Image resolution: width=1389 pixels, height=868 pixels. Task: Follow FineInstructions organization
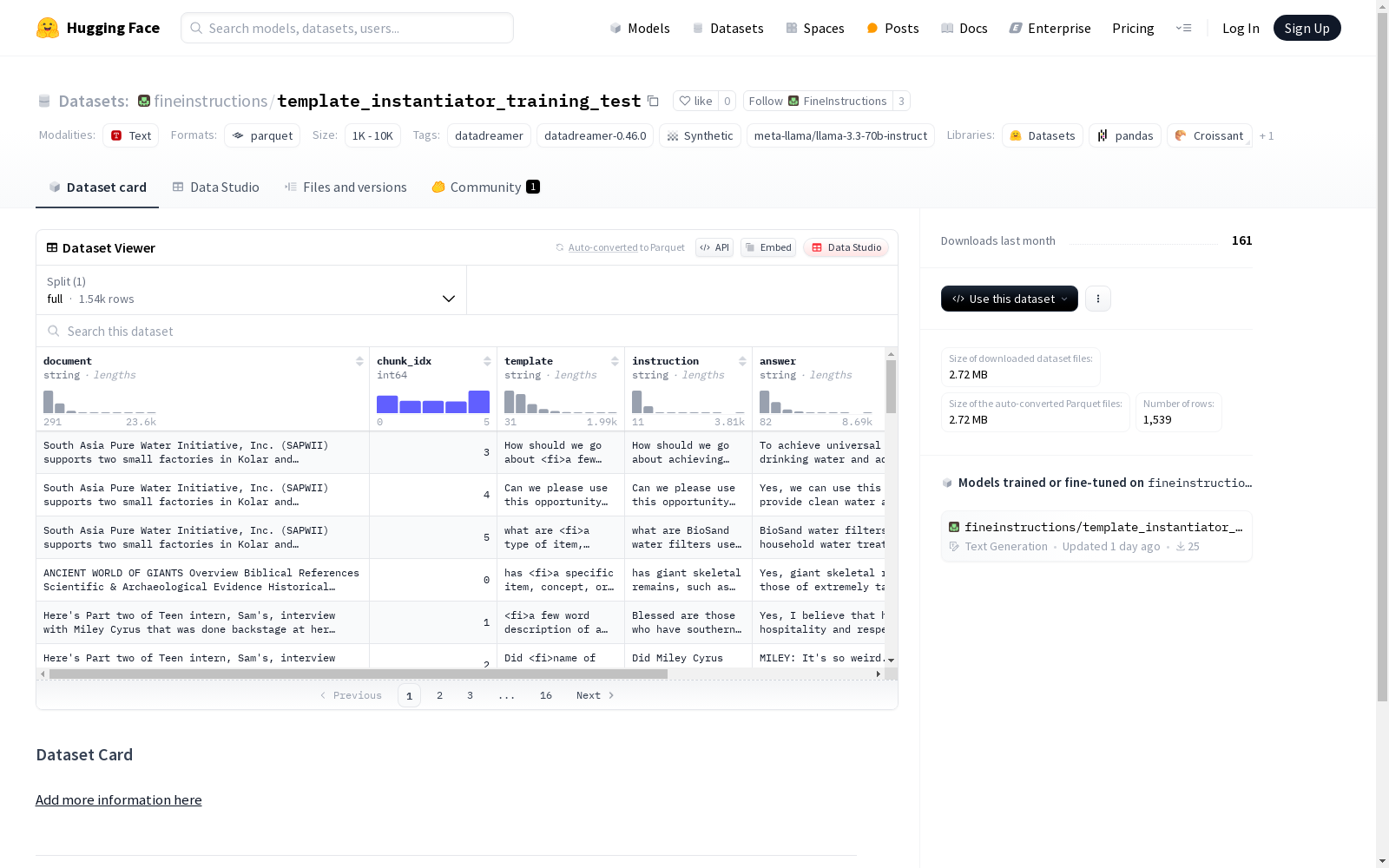click(818, 102)
